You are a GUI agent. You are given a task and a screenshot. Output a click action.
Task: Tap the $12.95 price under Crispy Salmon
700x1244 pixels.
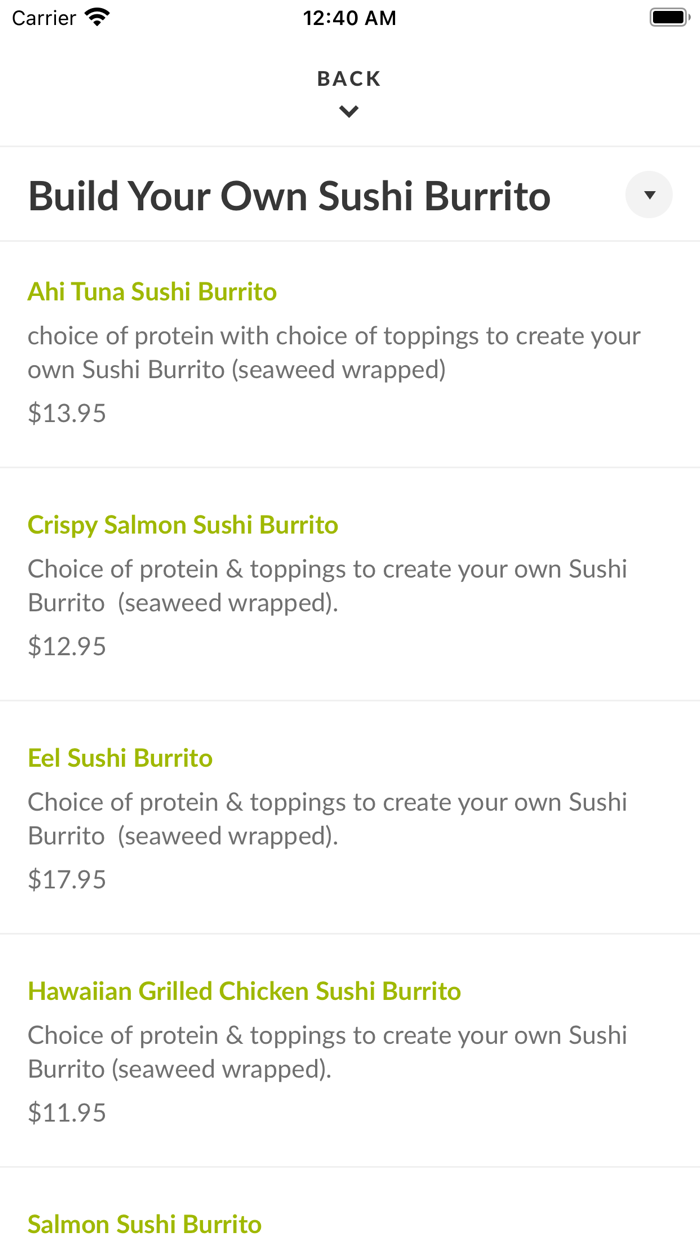[x=66, y=645]
